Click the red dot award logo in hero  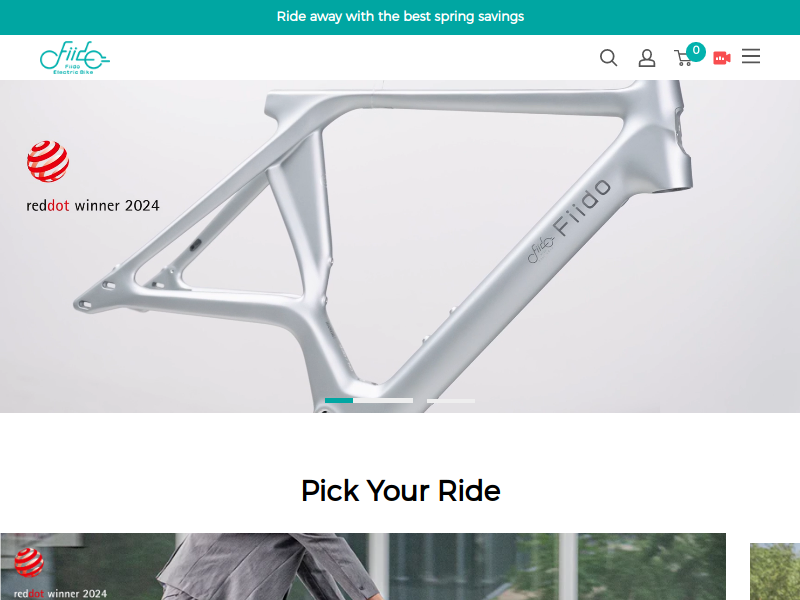[x=48, y=161]
